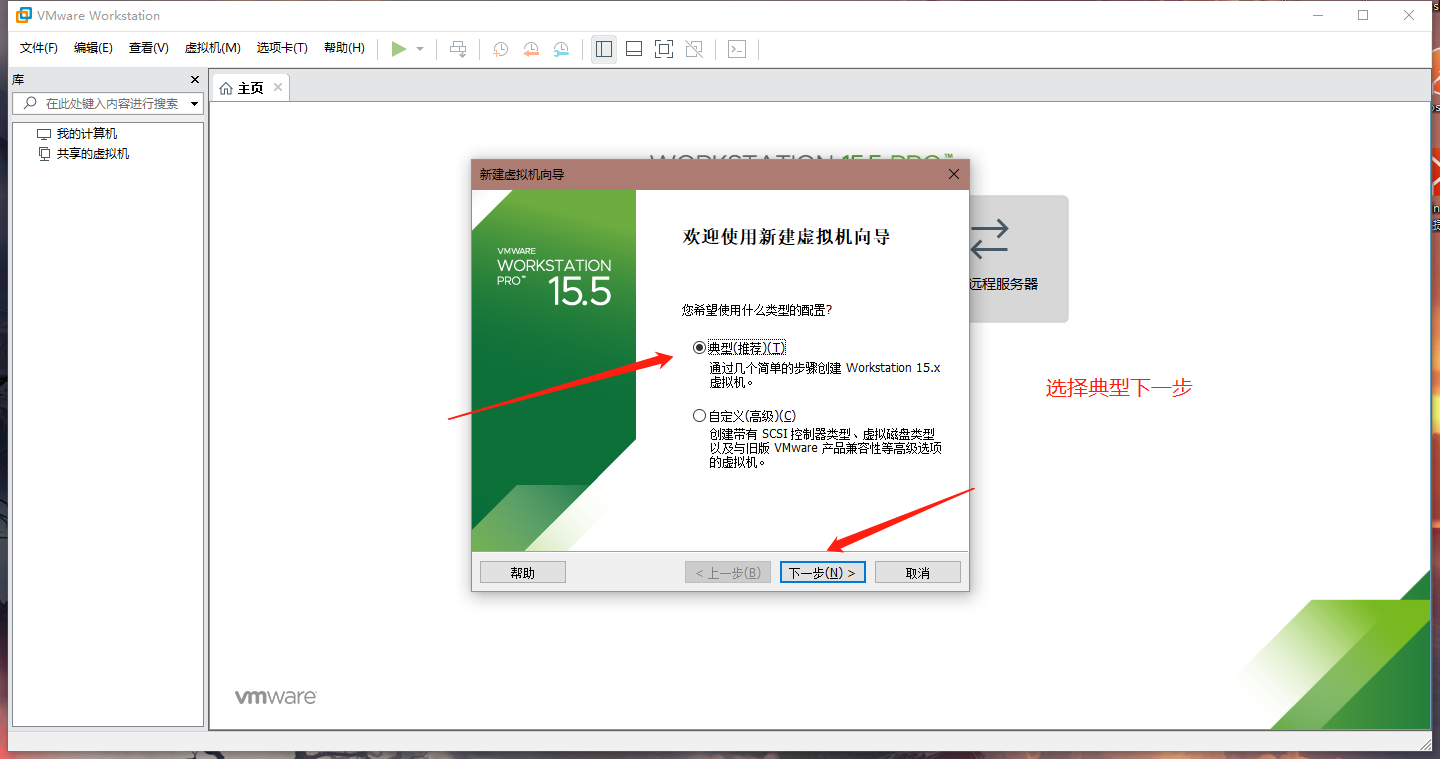Screen dimensions: 1440x759
Task: Click the console view toolbar icon
Action: (737, 49)
